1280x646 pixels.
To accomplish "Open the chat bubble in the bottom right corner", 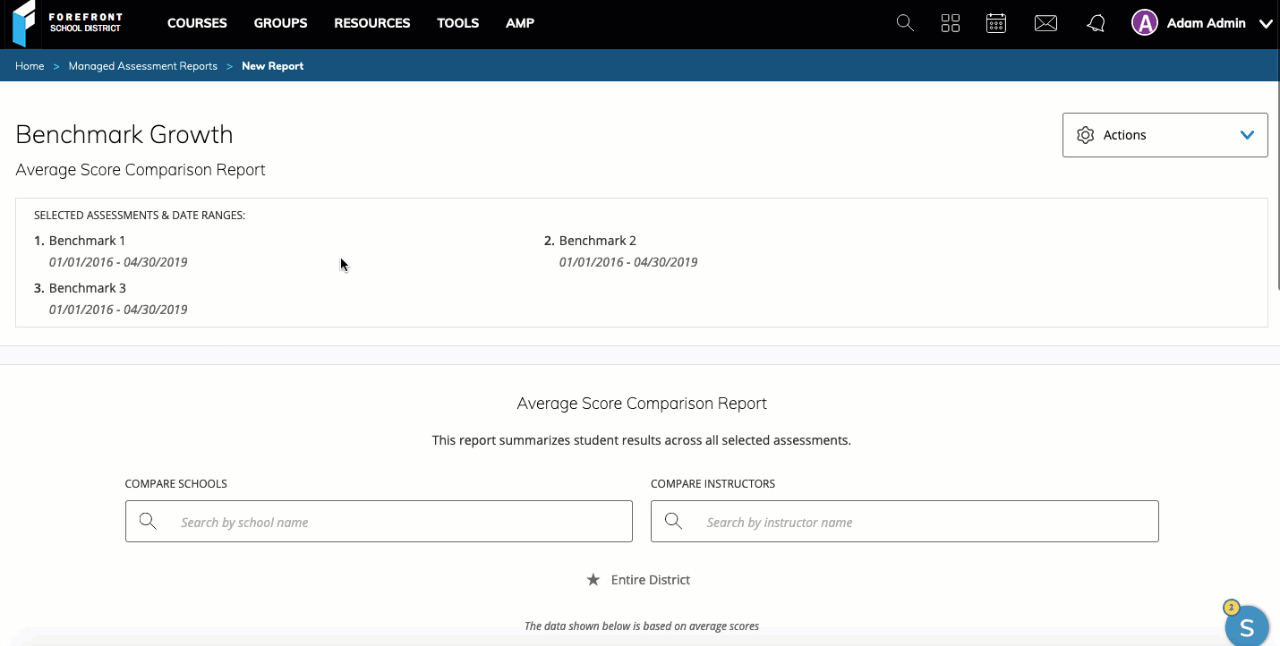I will [1246, 627].
